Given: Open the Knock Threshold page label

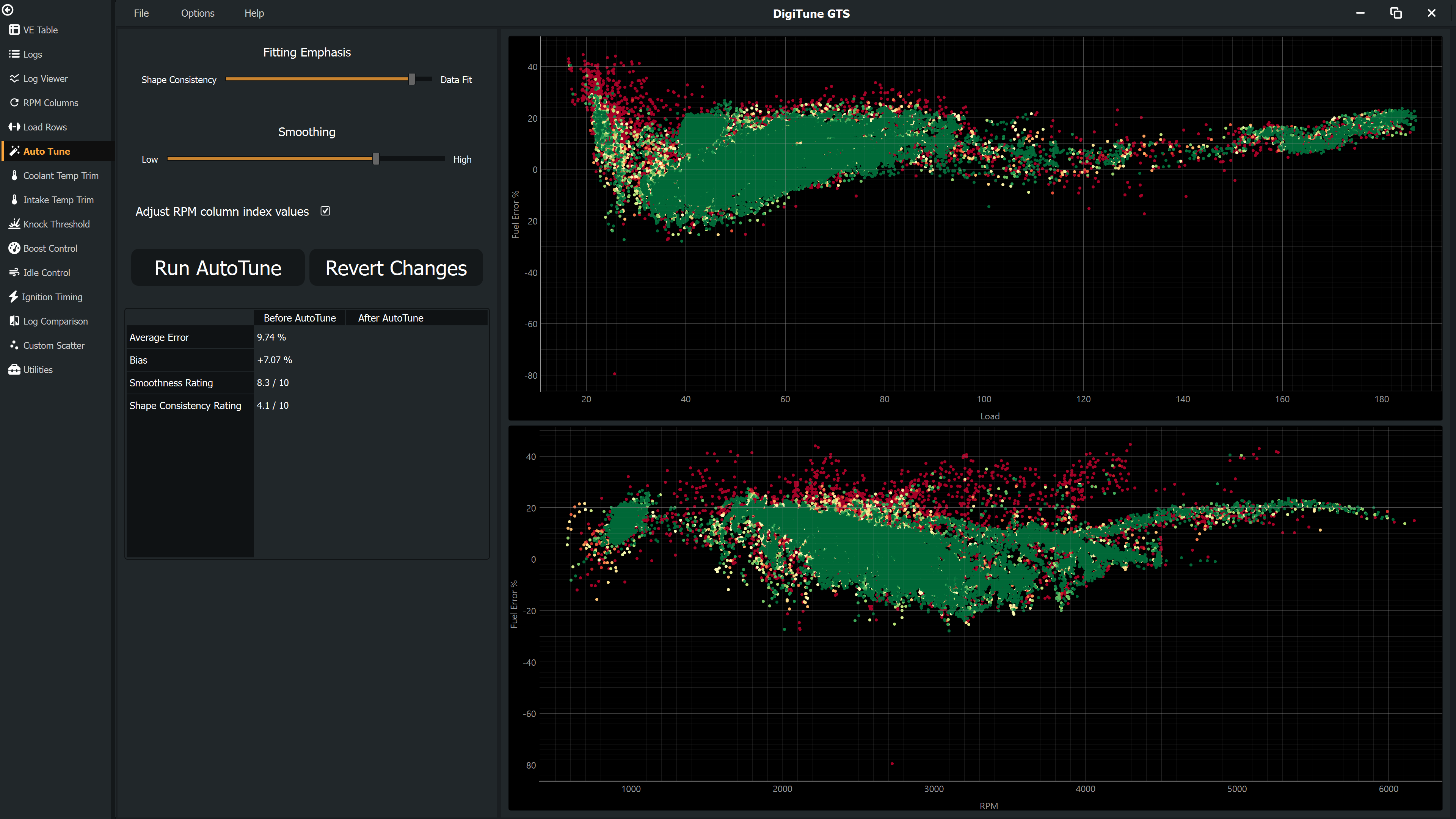Looking at the screenshot, I should (x=56, y=224).
